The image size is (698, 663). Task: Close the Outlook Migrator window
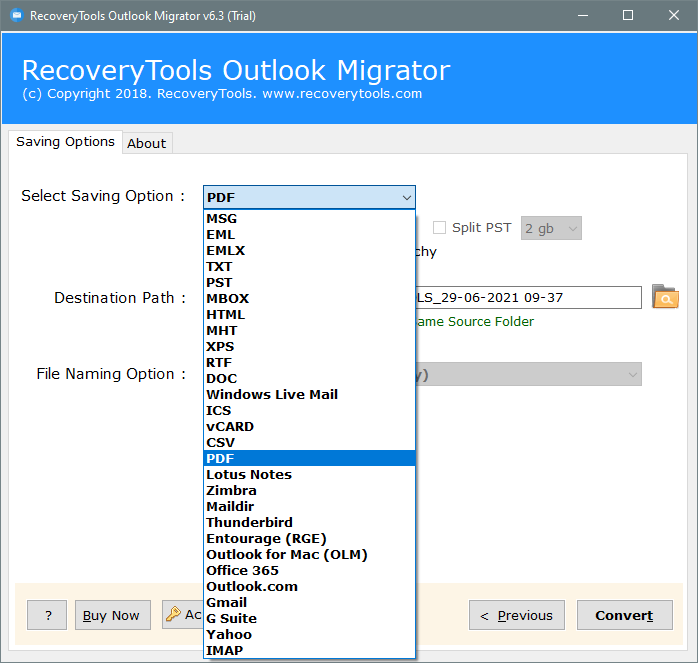tap(674, 16)
